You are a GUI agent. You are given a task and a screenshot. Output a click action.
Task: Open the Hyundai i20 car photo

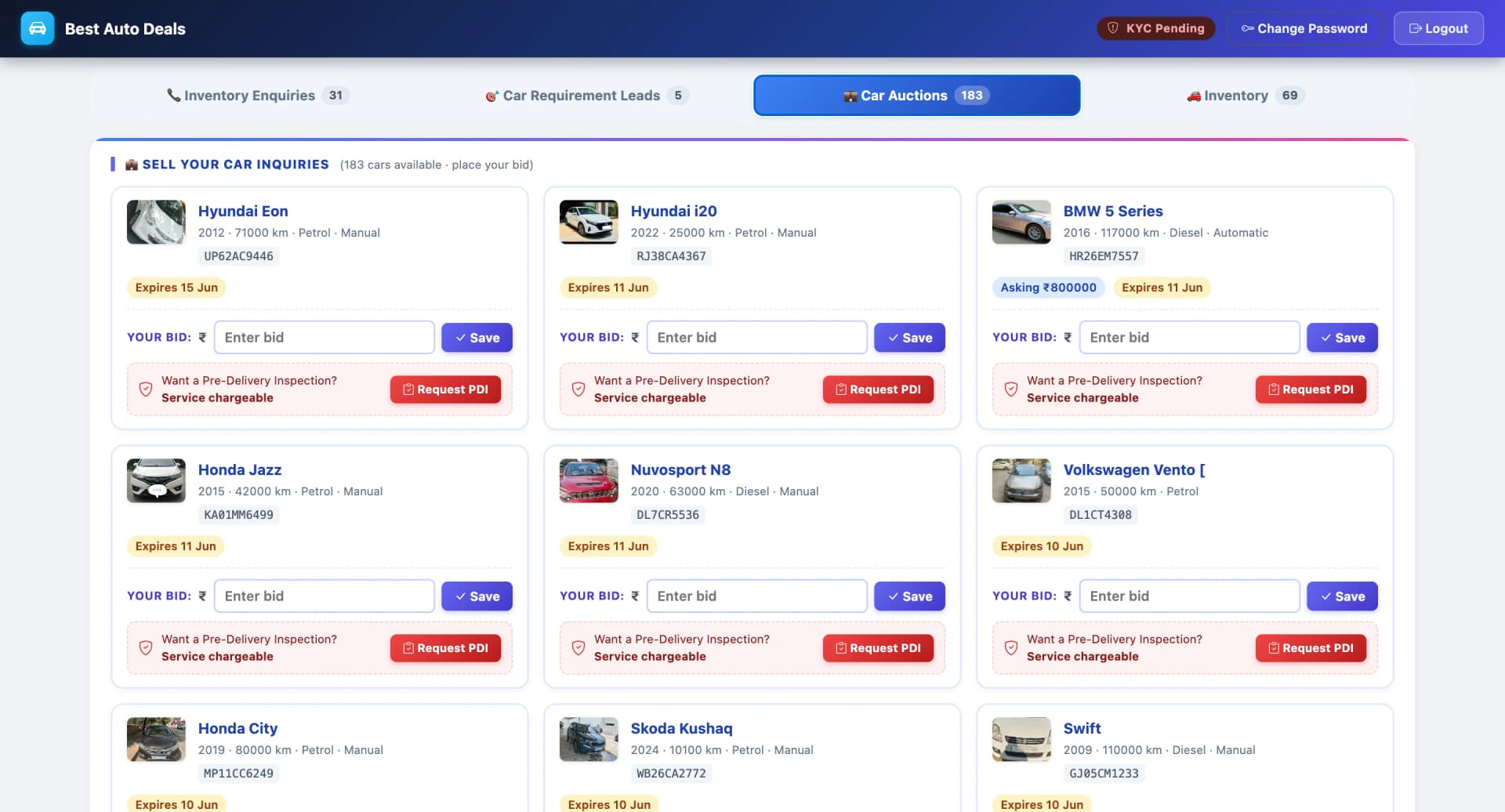tap(589, 222)
